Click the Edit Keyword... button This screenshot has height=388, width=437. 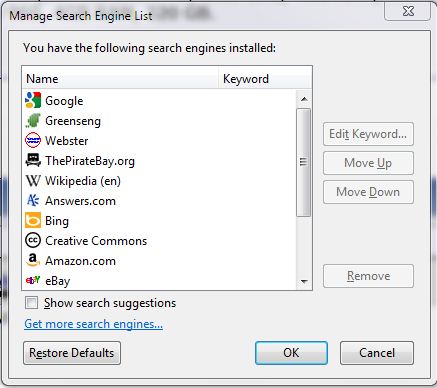click(368, 134)
